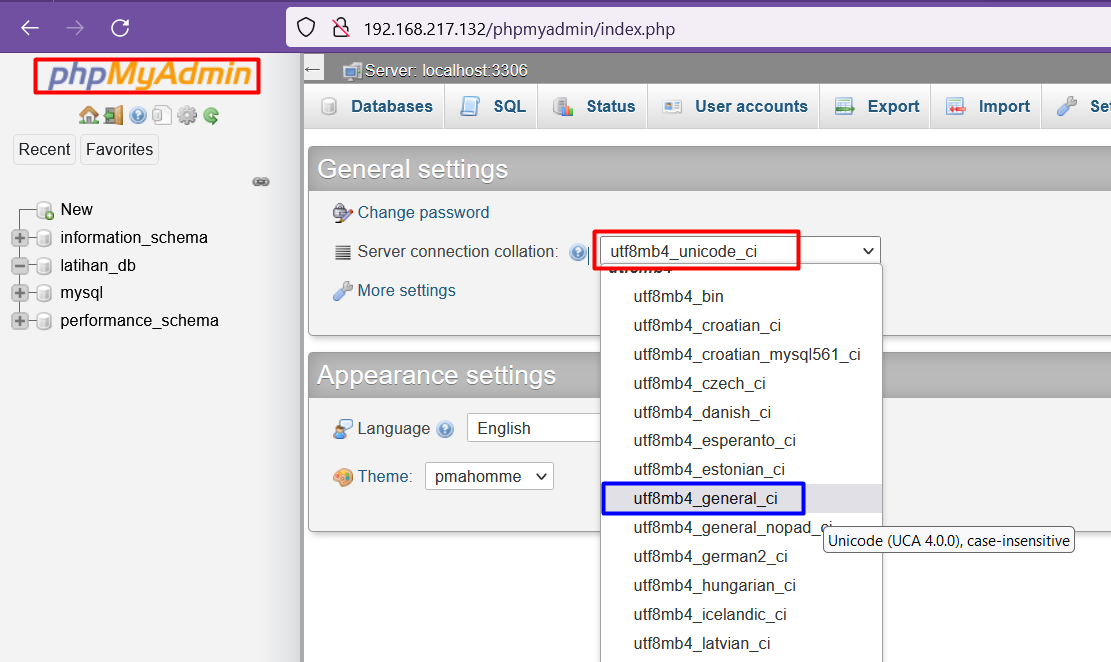Click the server icon beside localhost:3306

351,70
